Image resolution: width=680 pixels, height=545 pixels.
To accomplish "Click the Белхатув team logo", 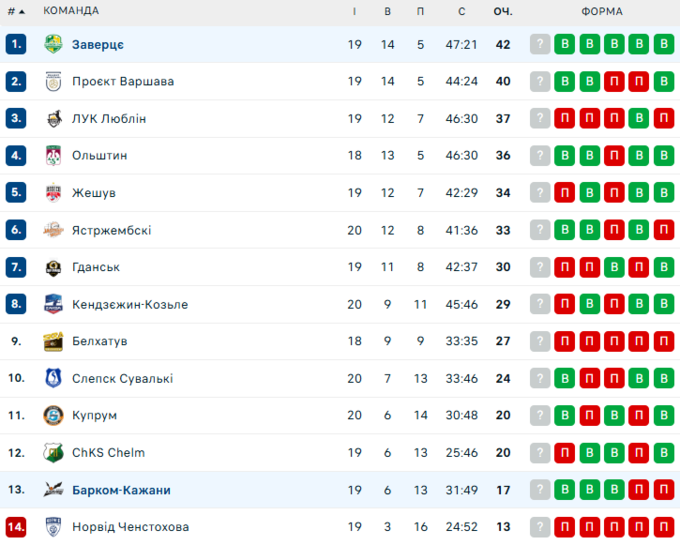I will [x=53, y=341].
